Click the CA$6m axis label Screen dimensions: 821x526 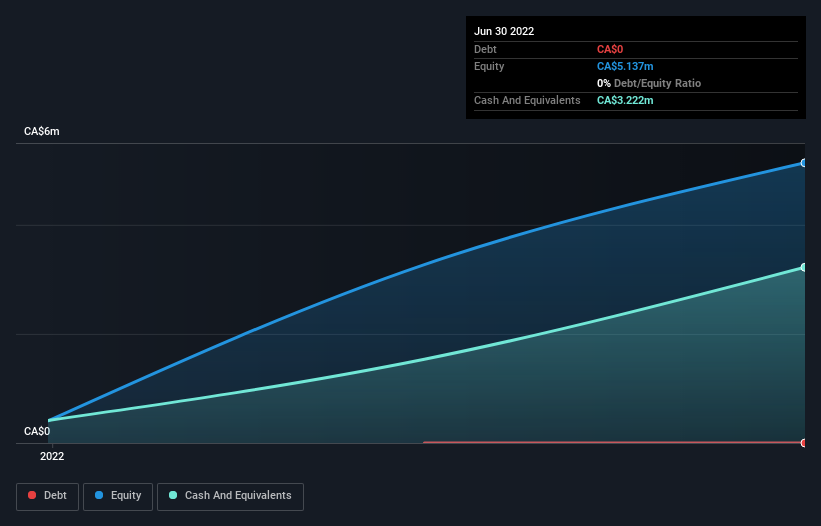(41, 131)
